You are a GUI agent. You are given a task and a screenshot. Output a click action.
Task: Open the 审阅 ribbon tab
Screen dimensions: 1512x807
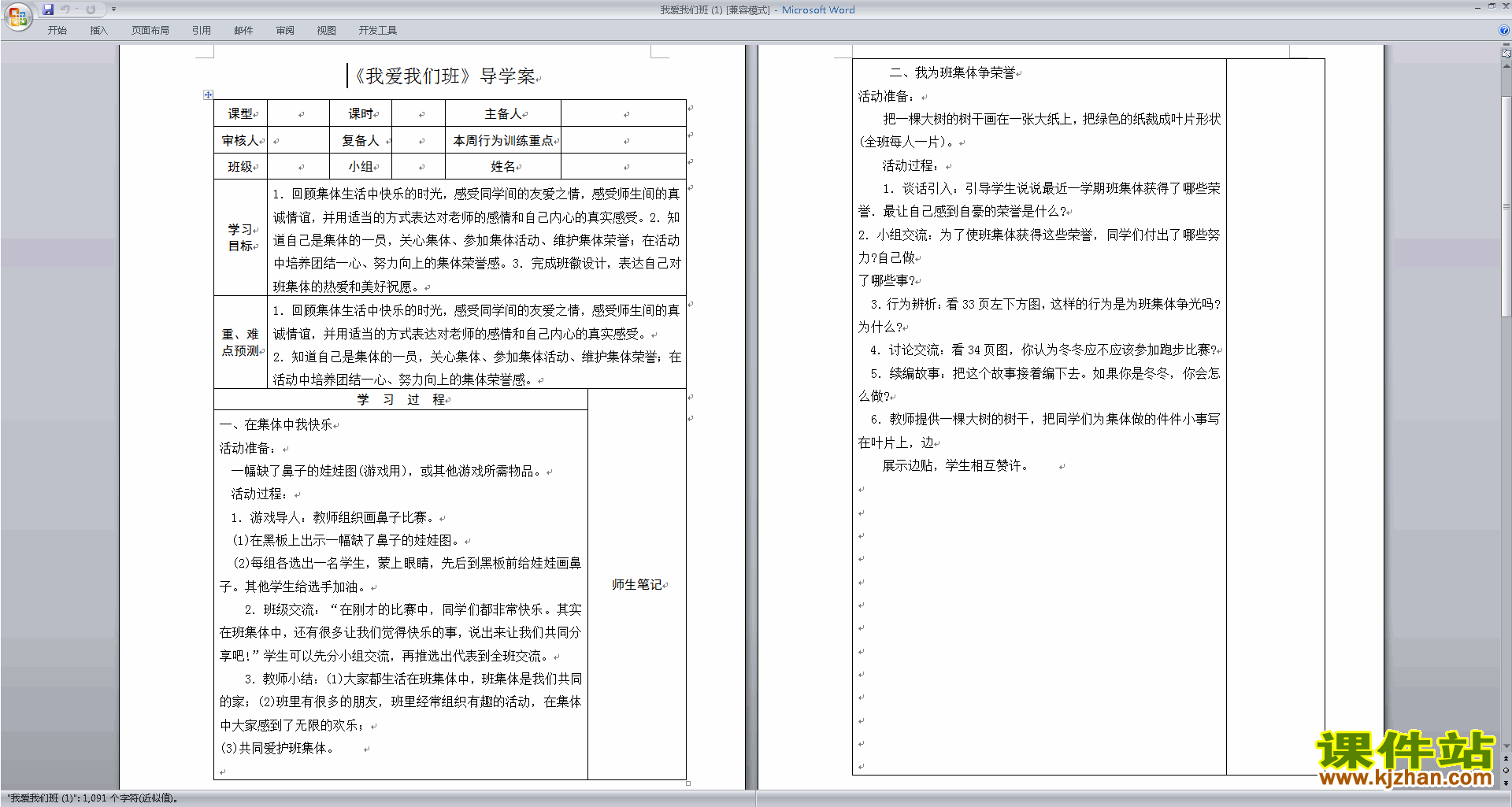[x=285, y=30]
